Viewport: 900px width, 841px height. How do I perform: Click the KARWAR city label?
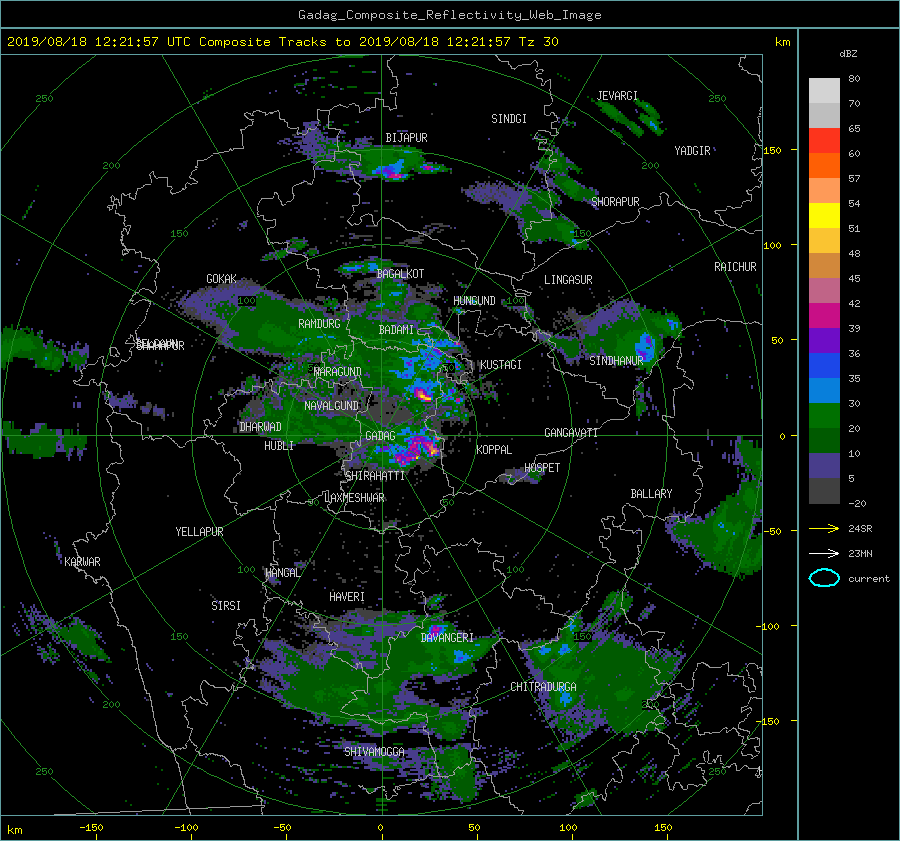pyautogui.click(x=82, y=562)
